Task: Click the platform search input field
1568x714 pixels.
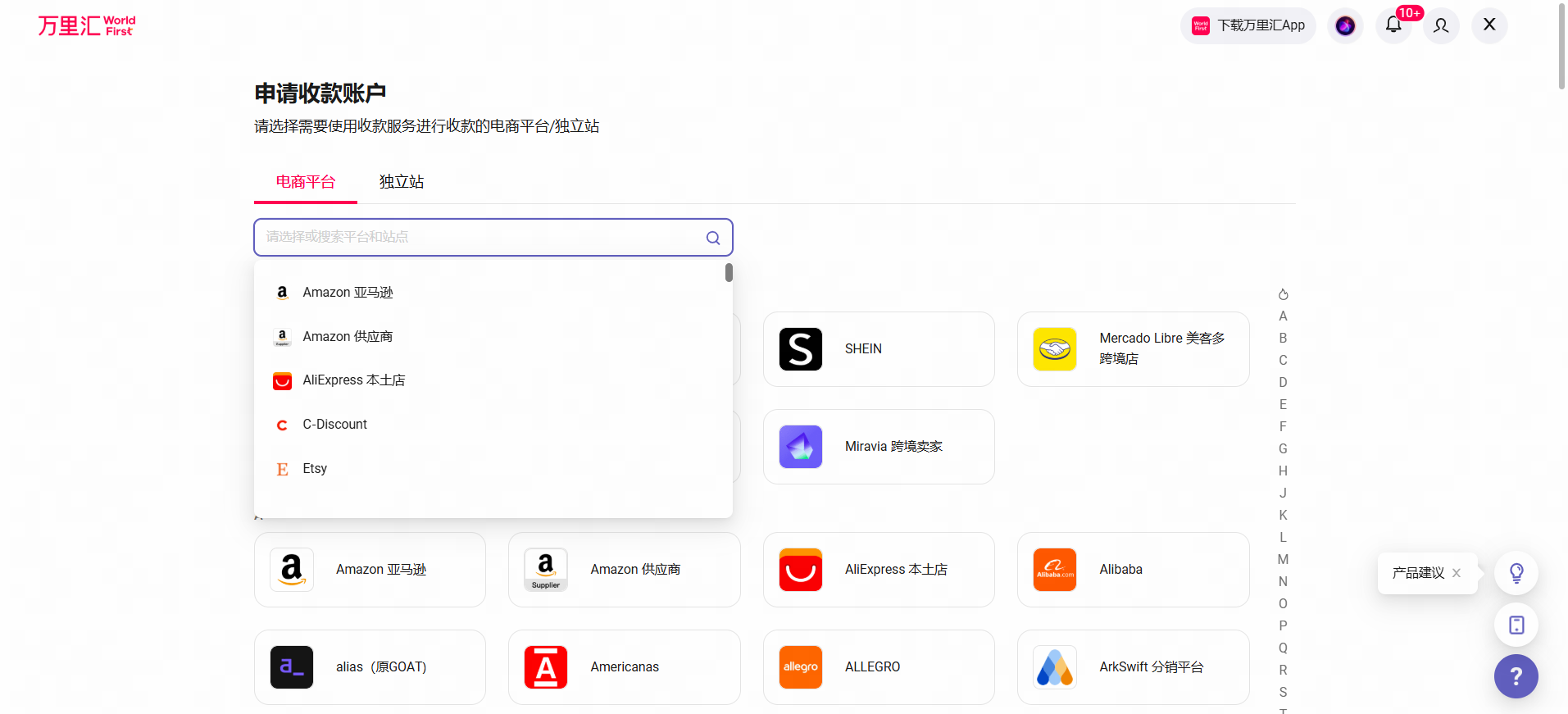Action: (x=493, y=238)
